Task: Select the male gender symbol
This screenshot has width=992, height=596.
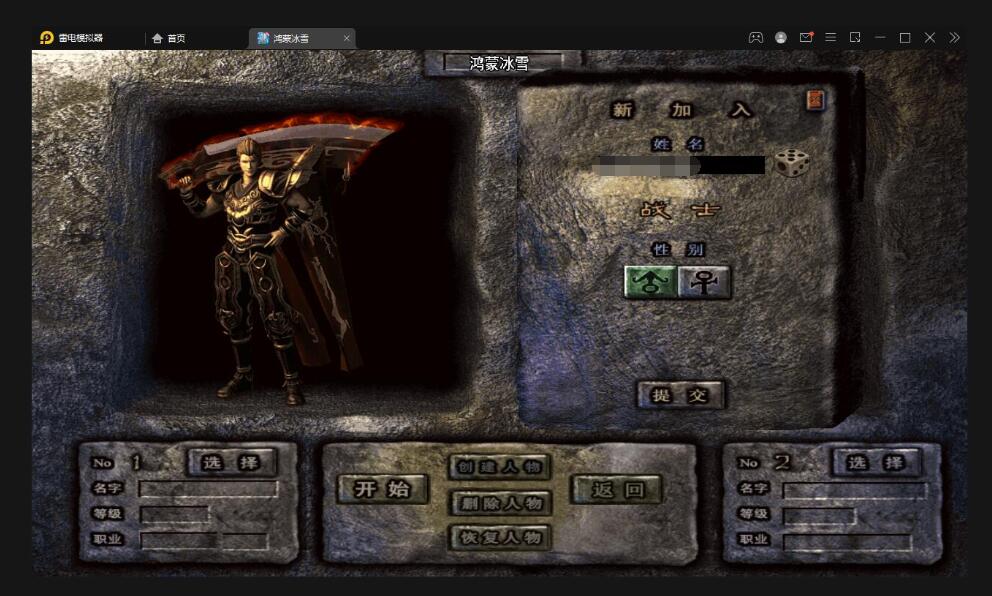Action: click(650, 283)
